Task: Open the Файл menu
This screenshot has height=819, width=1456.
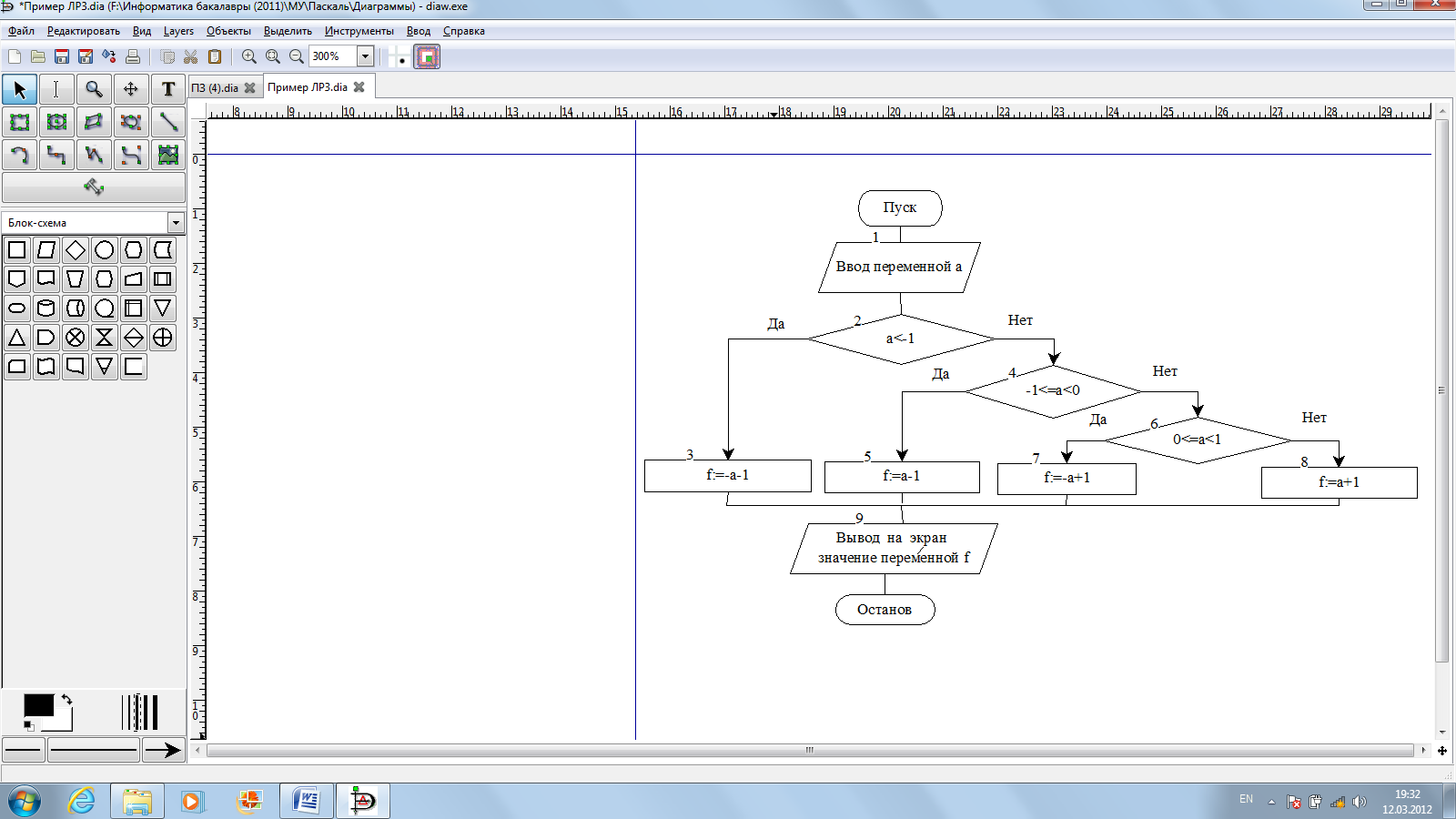Action: click(21, 31)
